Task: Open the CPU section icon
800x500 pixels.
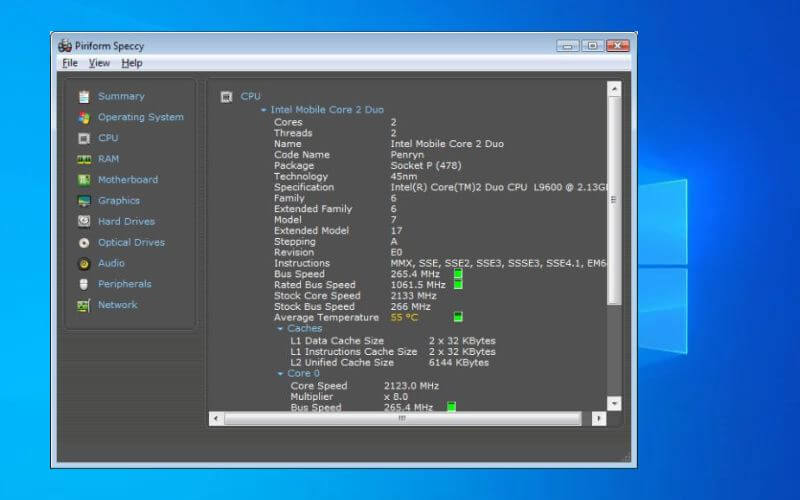Action: pyautogui.click(x=84, y=139)
